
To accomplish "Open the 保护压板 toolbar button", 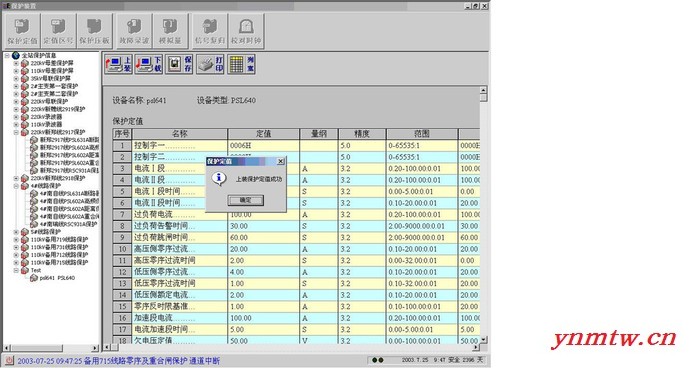I will 94,30.
